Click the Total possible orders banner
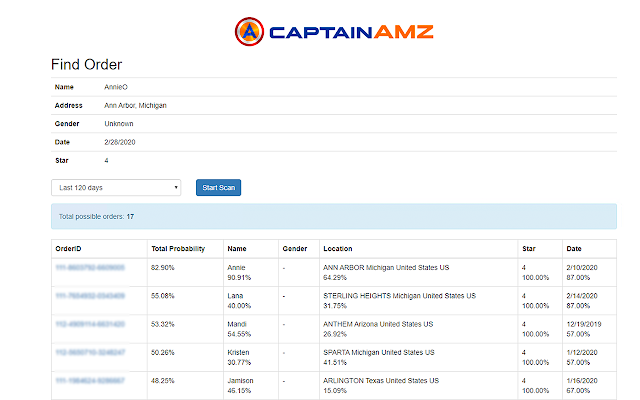640x400 pixels. (334, 216)
